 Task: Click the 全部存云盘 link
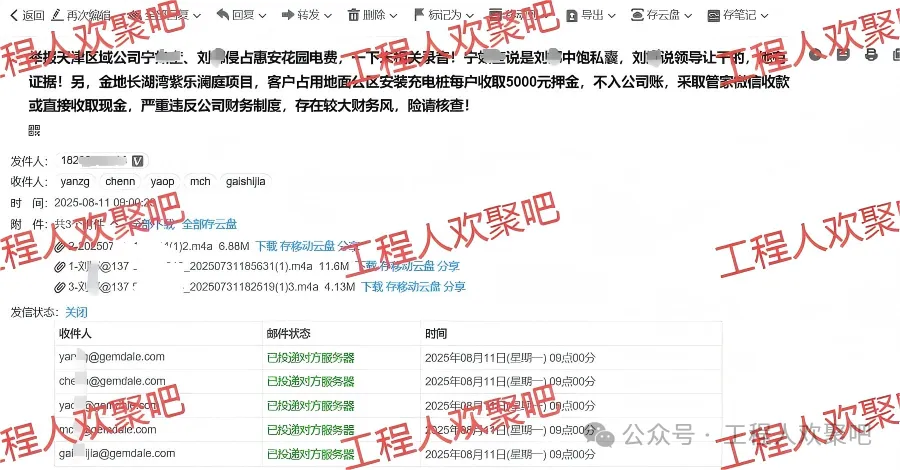coord(210,224)
